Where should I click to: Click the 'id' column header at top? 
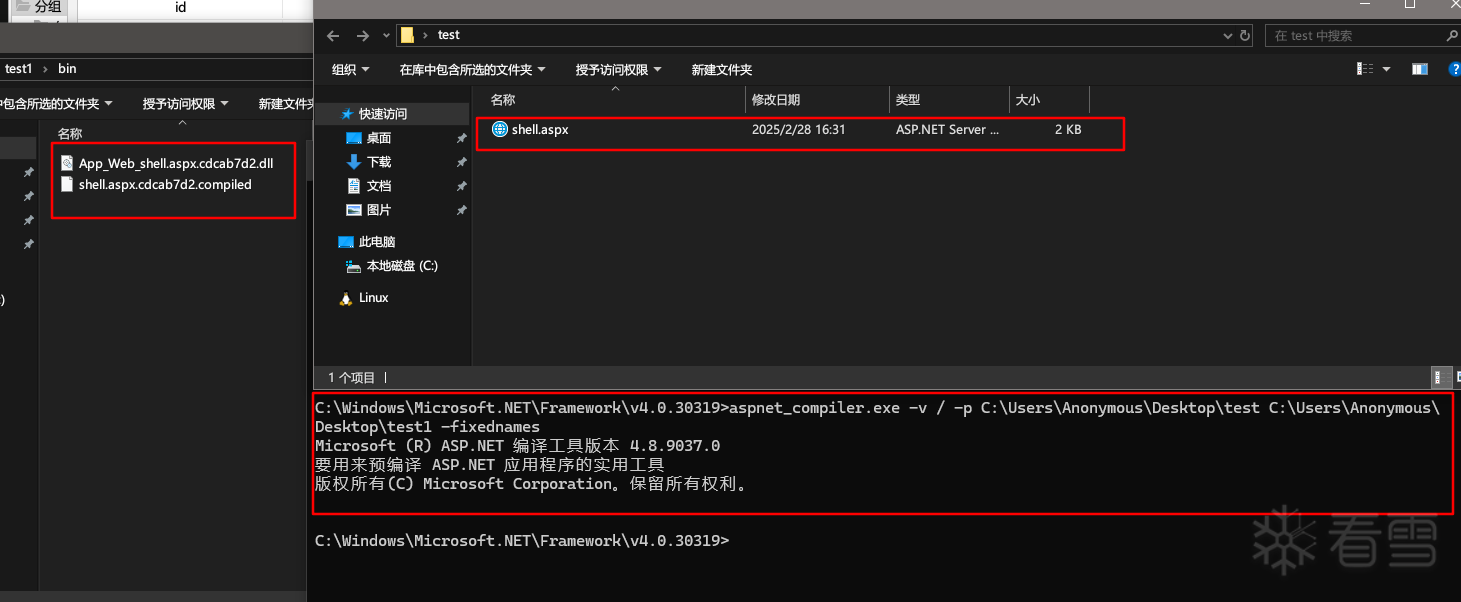coord(180,8)
